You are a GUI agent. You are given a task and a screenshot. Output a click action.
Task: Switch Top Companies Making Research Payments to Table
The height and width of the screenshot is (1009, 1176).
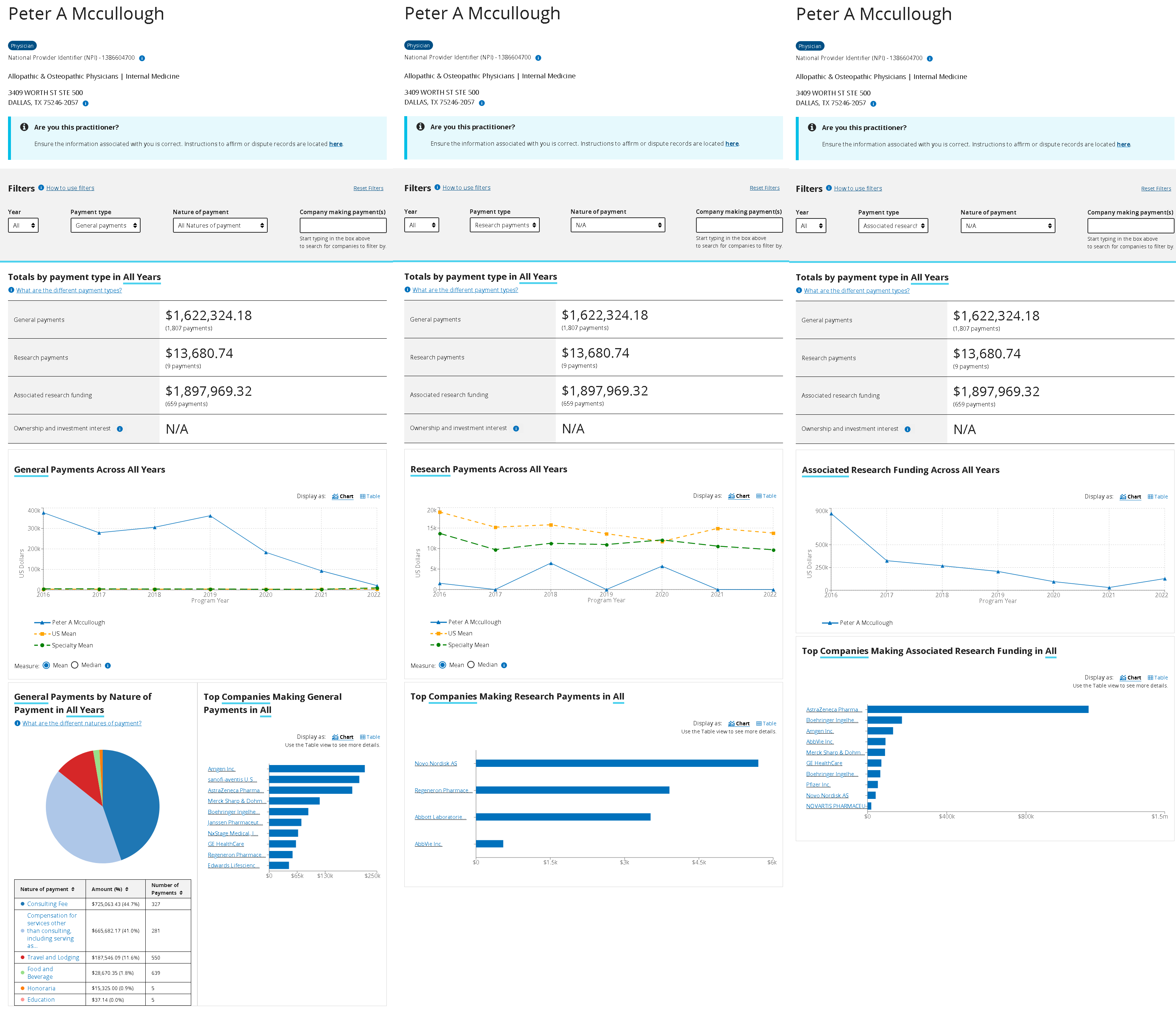766,723
